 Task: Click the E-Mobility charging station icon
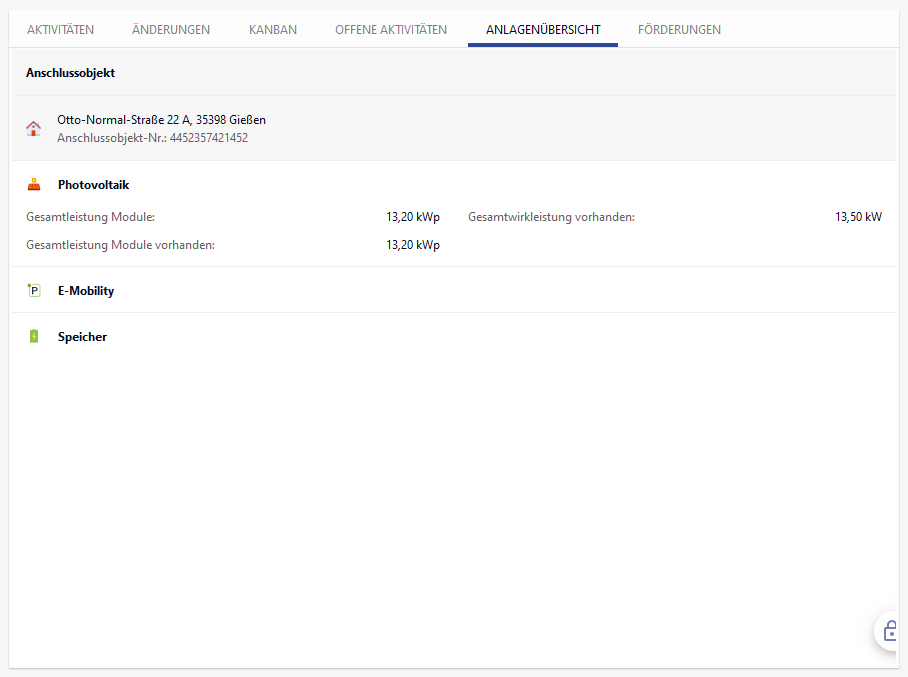point(34,291)
